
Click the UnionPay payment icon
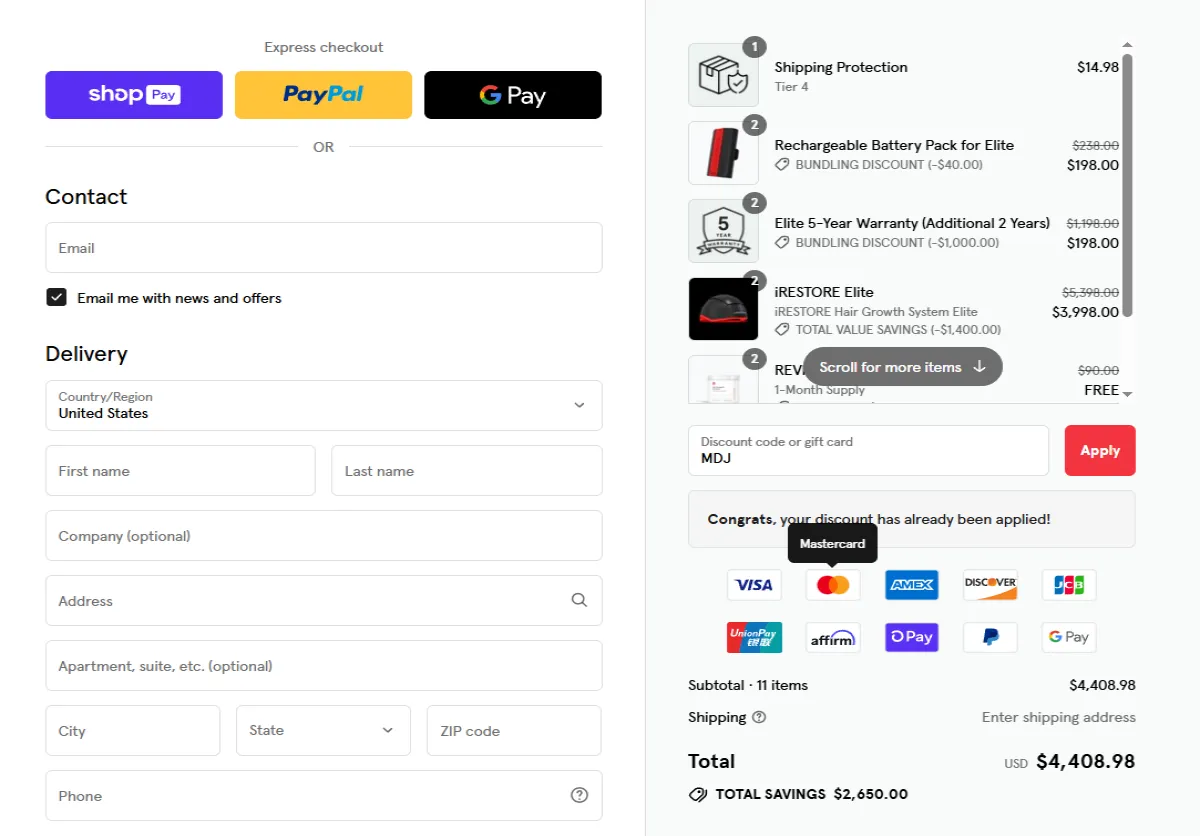coord(754,637)
